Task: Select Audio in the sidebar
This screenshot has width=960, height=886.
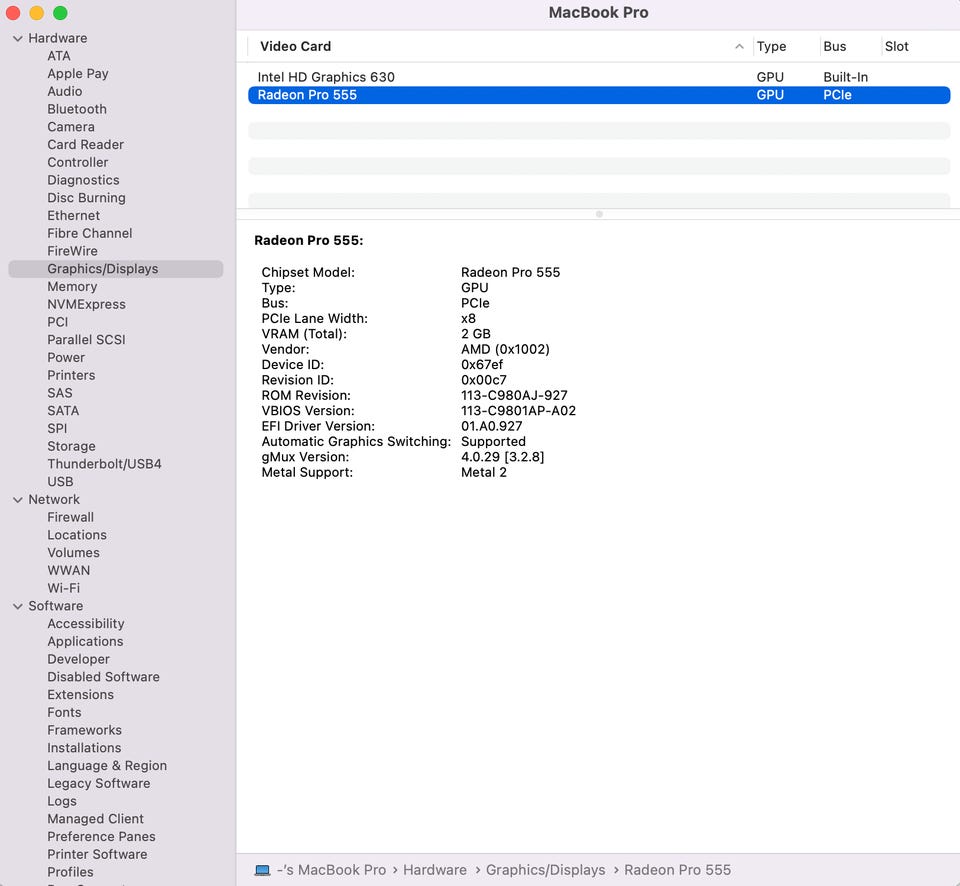Action: pos(64,91)
